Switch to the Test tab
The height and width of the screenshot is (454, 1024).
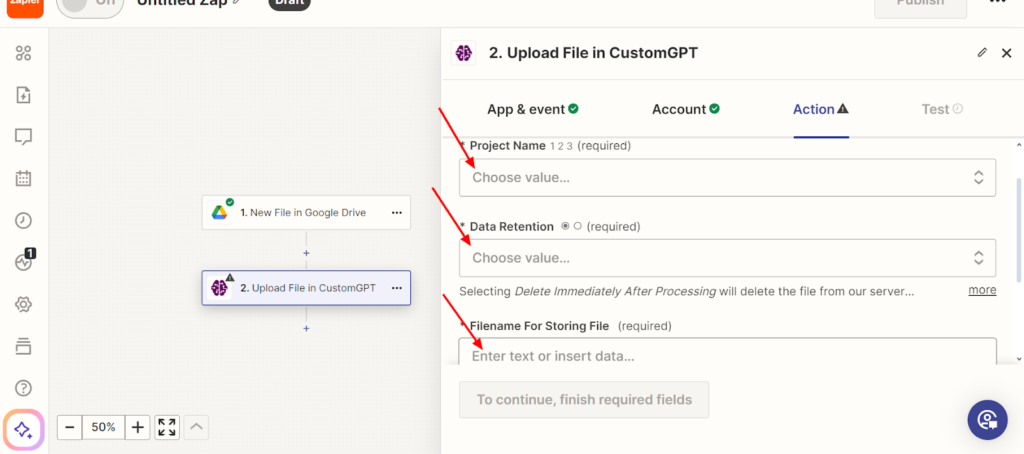coord(942,109)
